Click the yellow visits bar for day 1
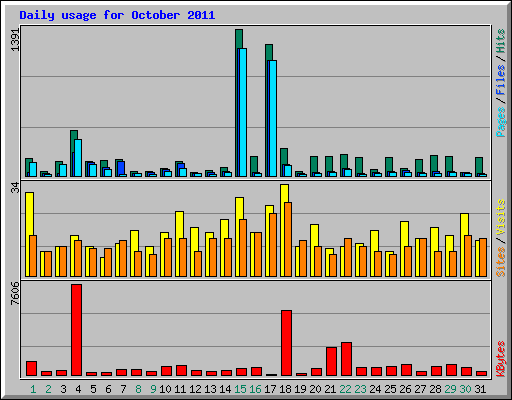Viewport: 512px width, 400px height. 28,213
